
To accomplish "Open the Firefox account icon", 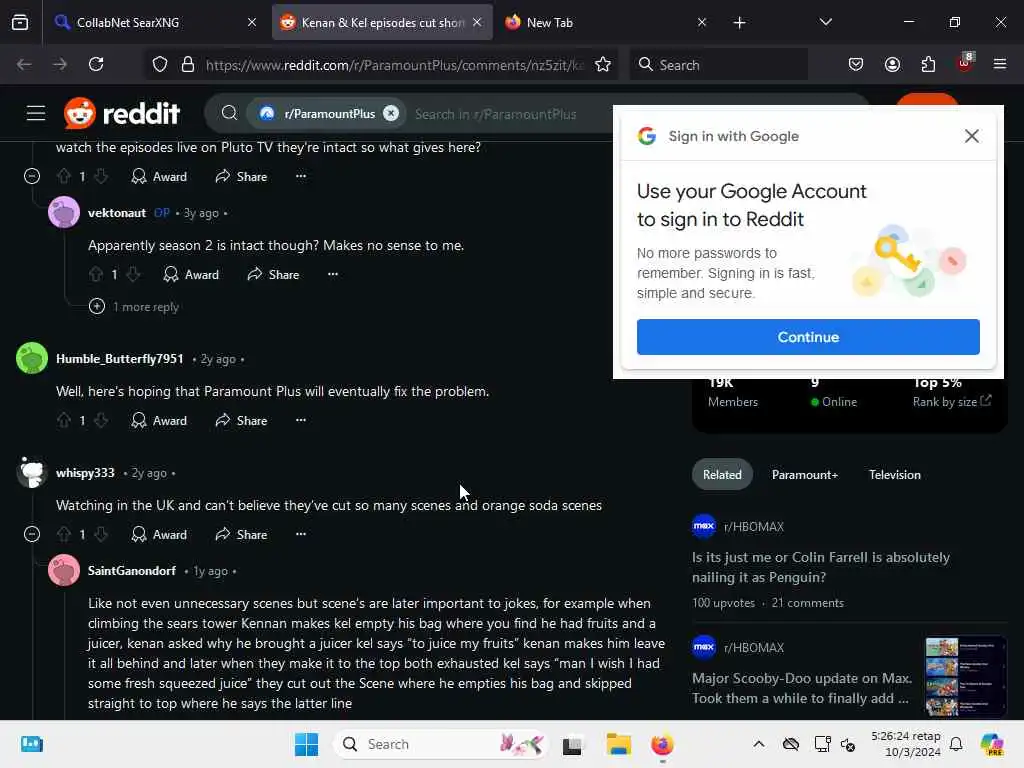I will click(892, 64).
